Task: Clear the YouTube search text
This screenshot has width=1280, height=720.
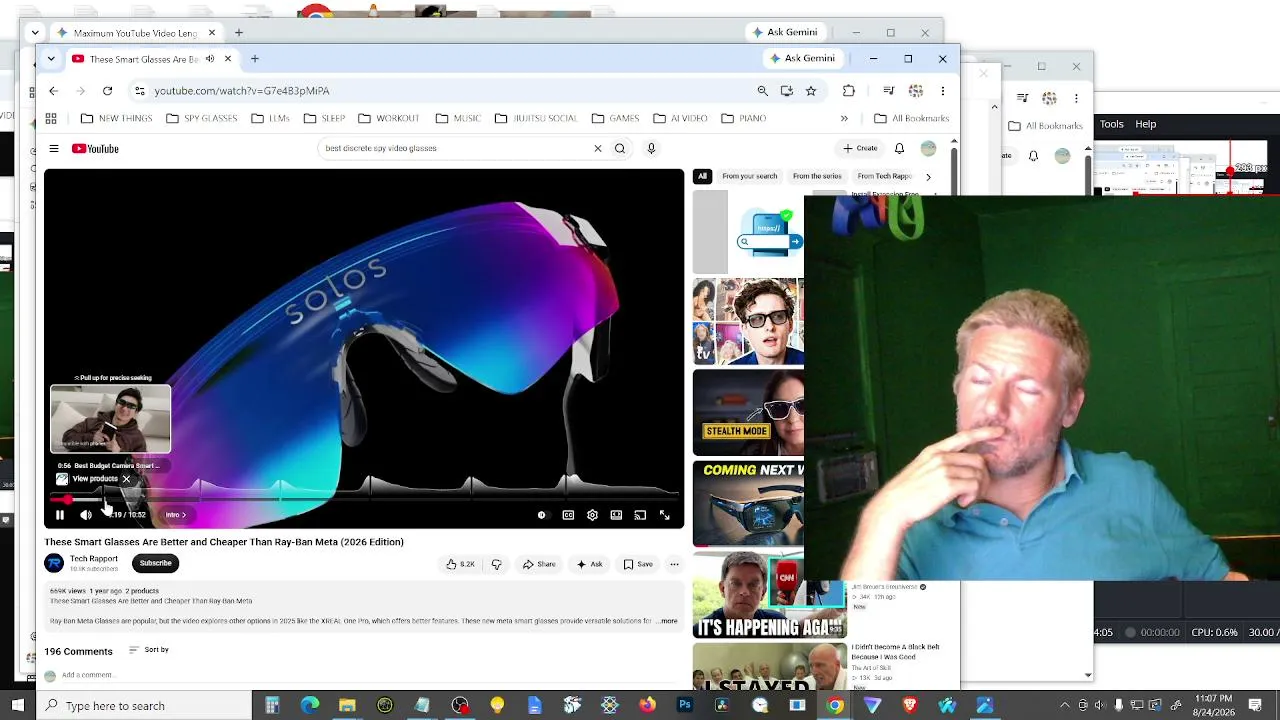Action: (598, 148)
